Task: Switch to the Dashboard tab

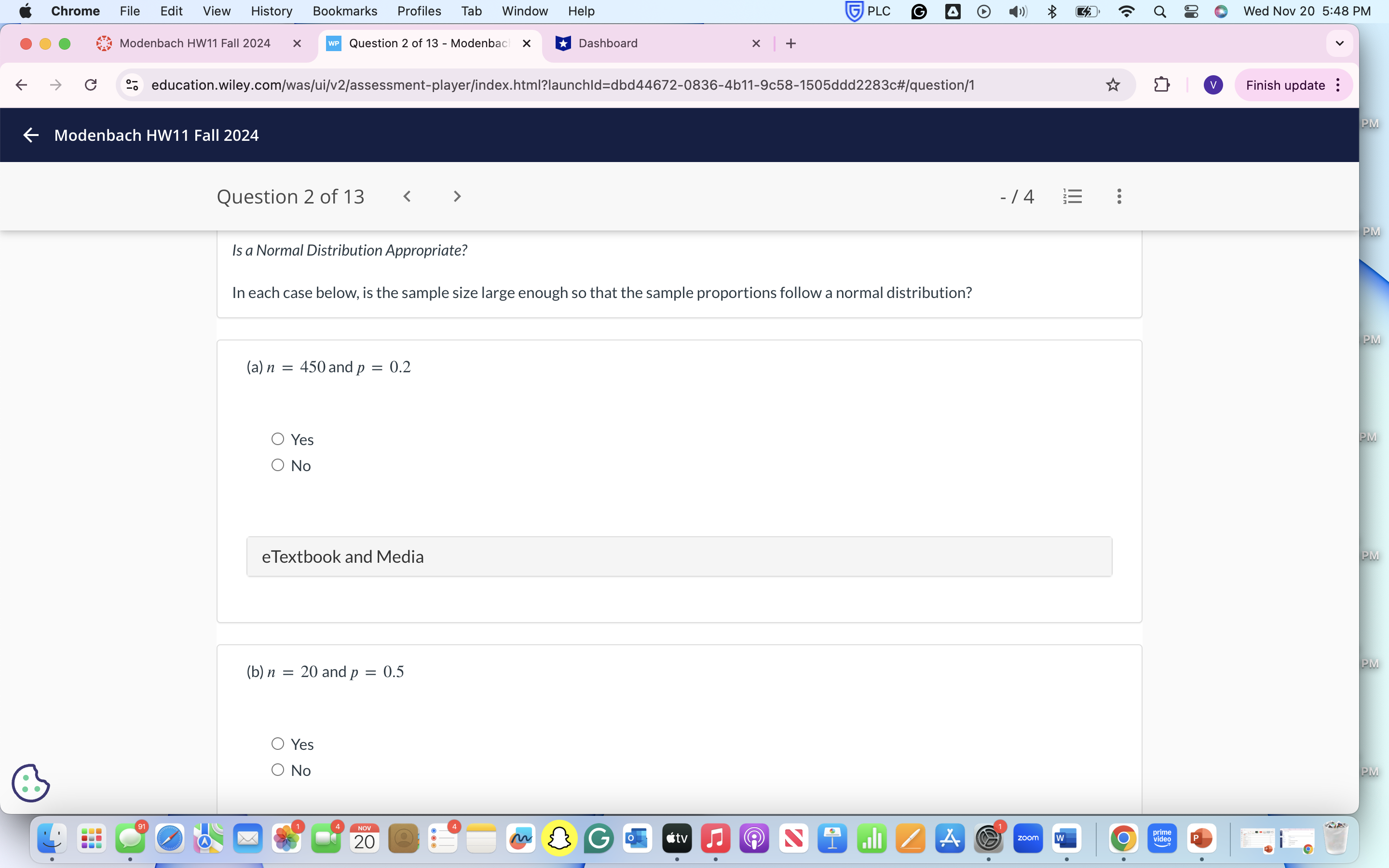Action: click(607, 43)
